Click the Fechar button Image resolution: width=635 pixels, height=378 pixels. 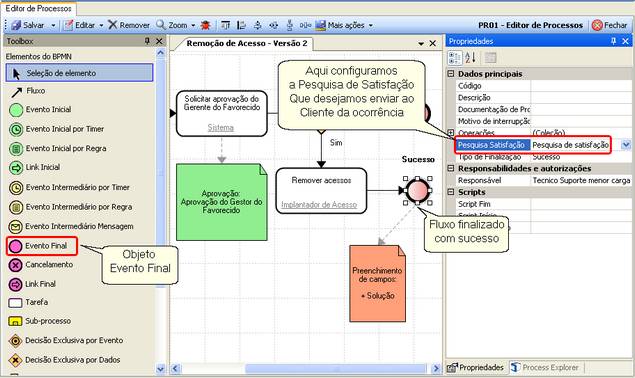[x=609, y=25]
